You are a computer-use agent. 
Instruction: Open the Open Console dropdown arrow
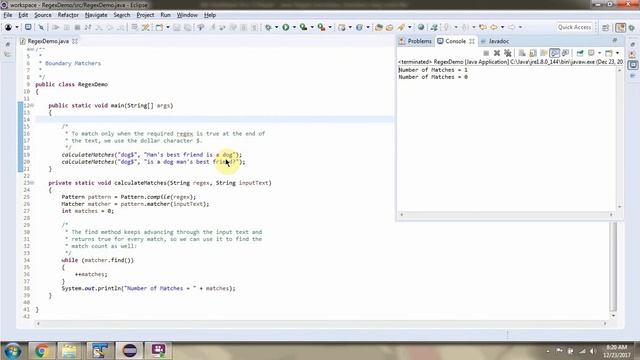click(x=617, y=53)
